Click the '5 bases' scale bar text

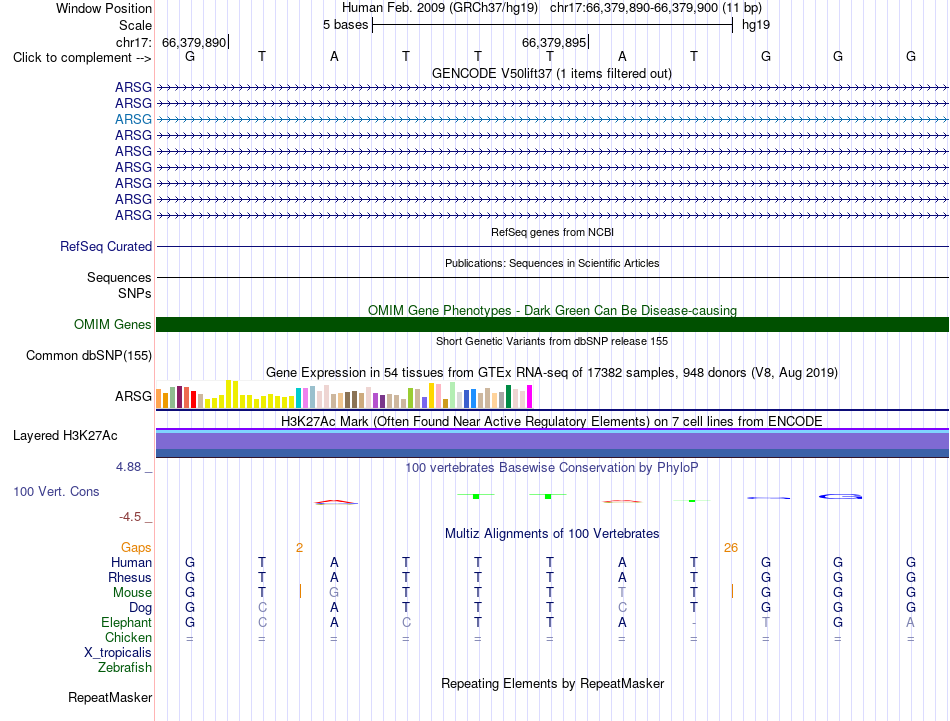pyautogui.click(x=345, y=25)
